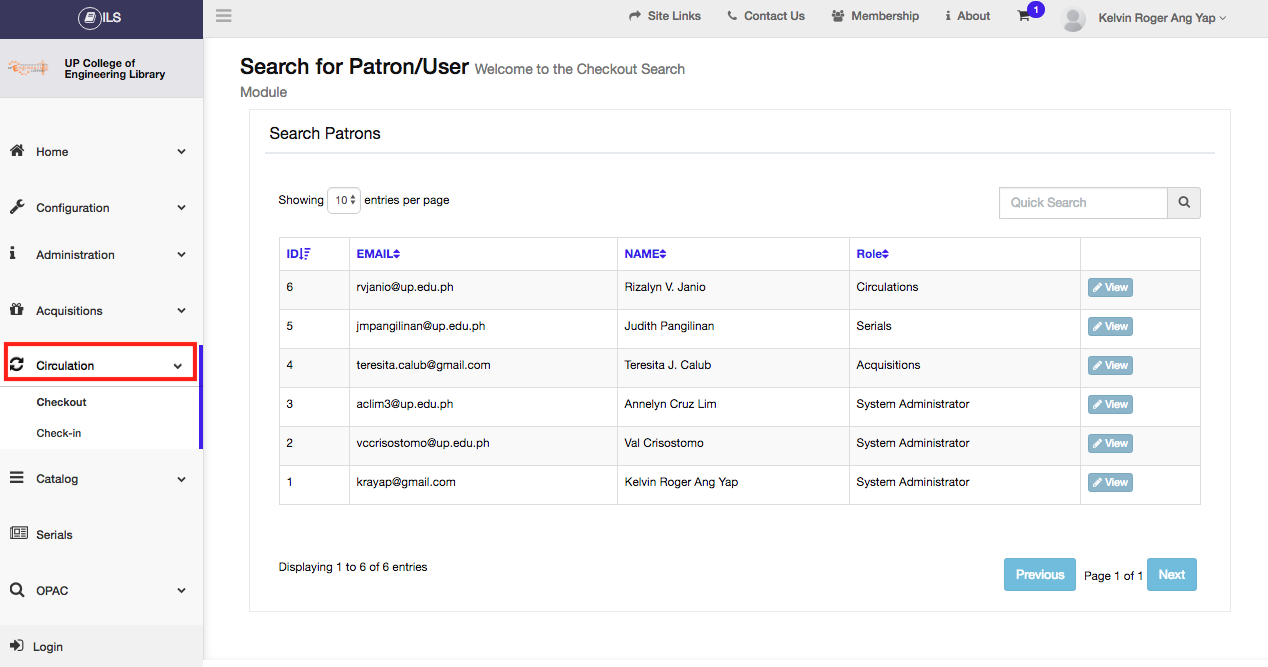This screenshot has height=667, width=1268.
Task: Click email krayap@gmail.com
Action: (406, 482)
